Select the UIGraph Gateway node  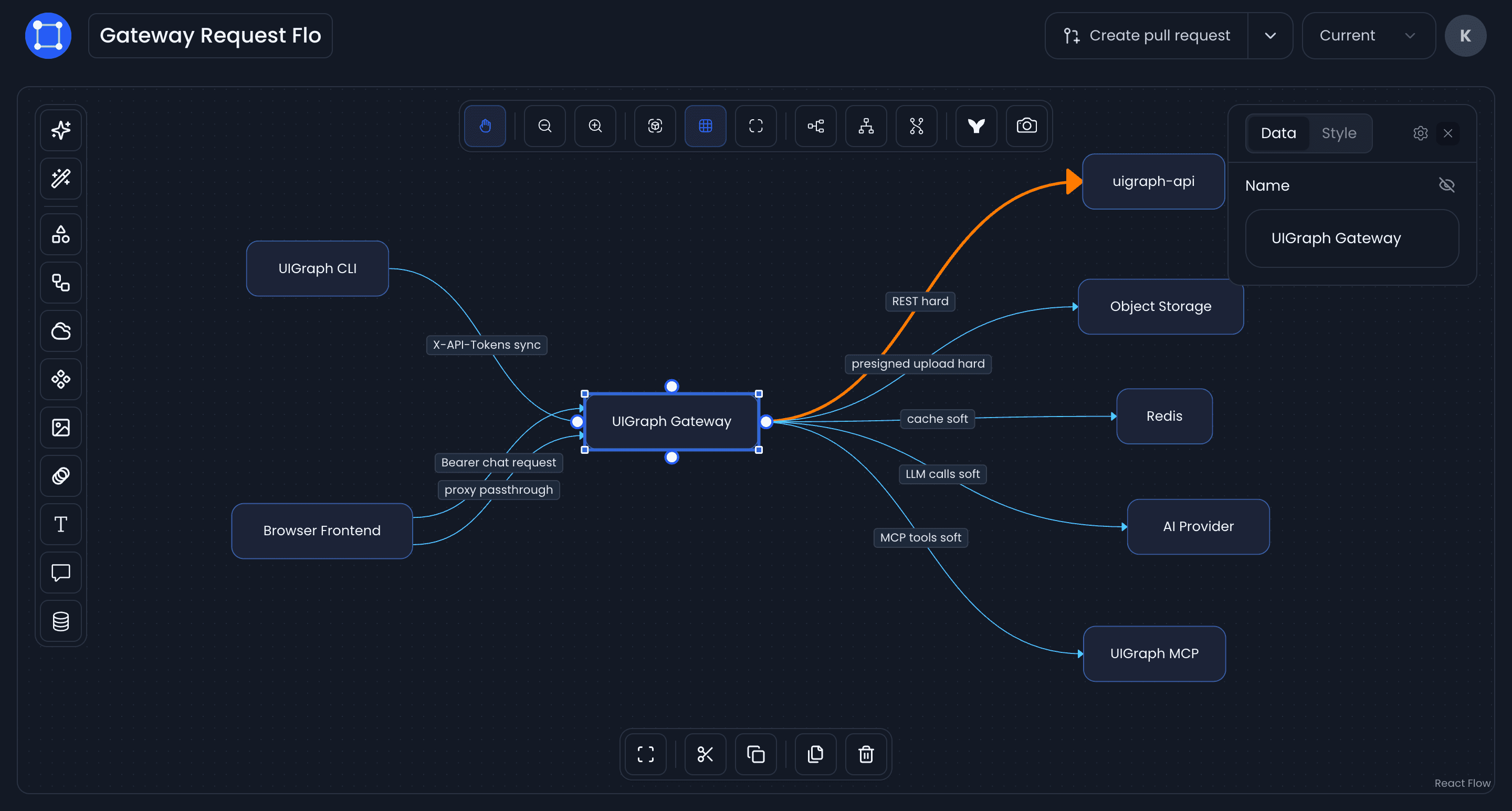coord(671,422)
